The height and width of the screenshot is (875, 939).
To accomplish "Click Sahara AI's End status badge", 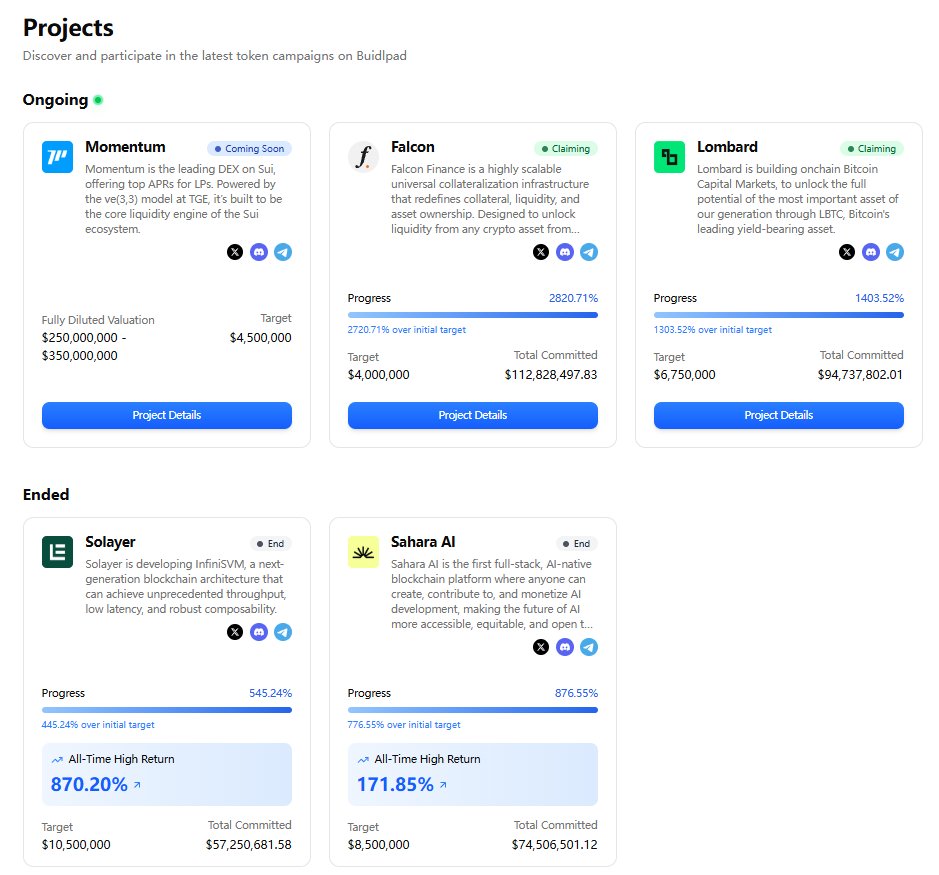I will pyautogui.click(x=577, y=544).
